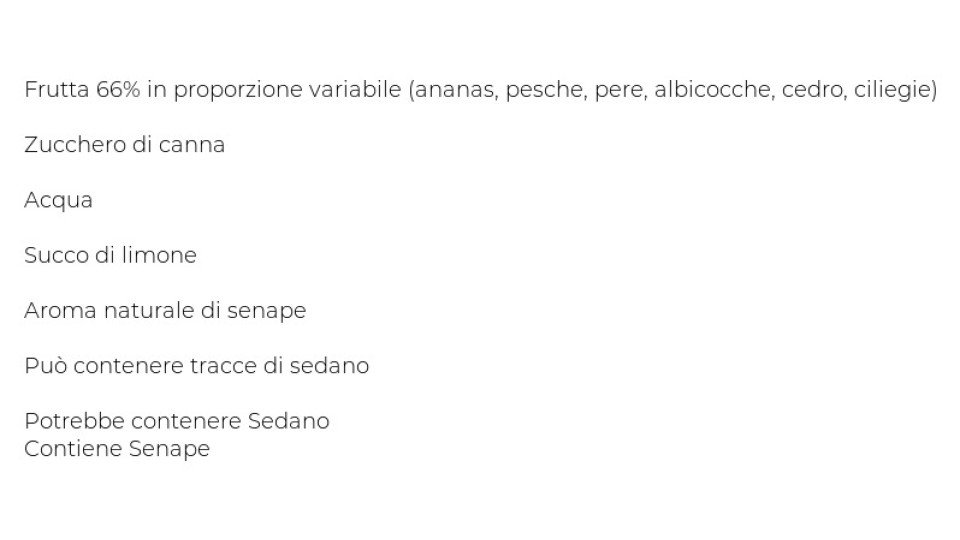Select the text 'Zucchero di canna'
Image resolution: width=960 pixels, height=540 pixels.
pos(124,145)
